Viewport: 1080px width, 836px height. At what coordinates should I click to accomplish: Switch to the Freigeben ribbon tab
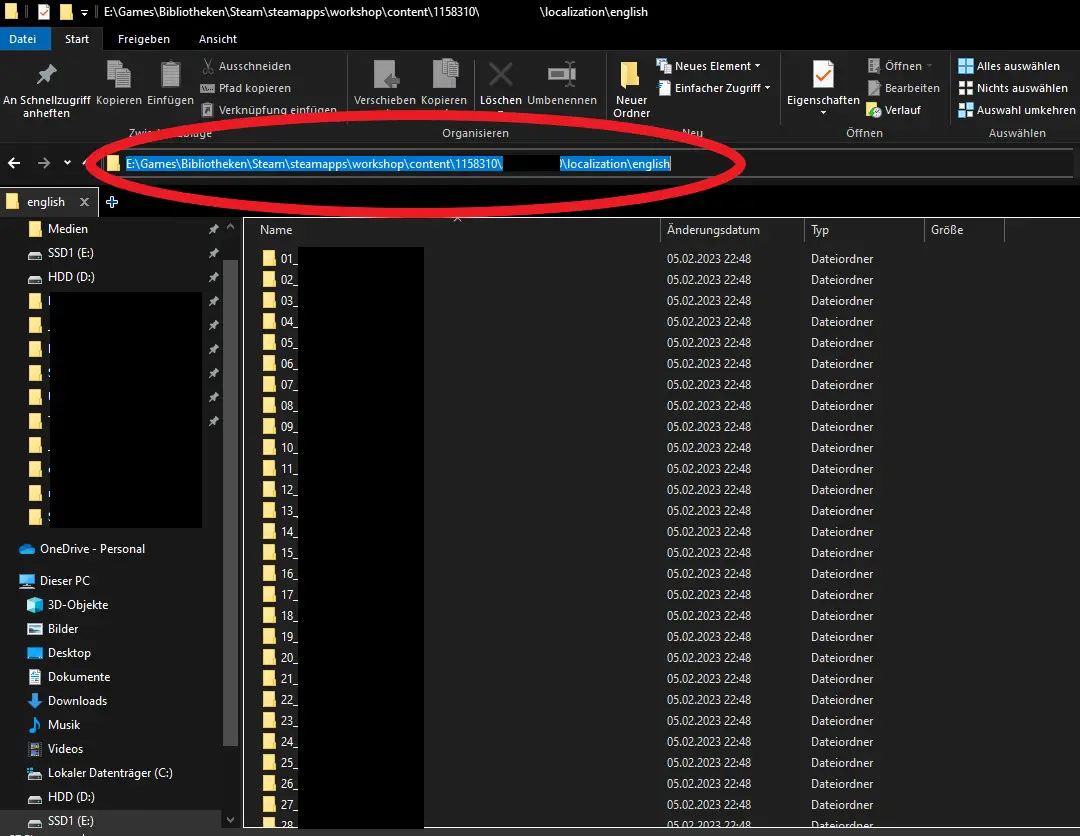coord(143,39)
